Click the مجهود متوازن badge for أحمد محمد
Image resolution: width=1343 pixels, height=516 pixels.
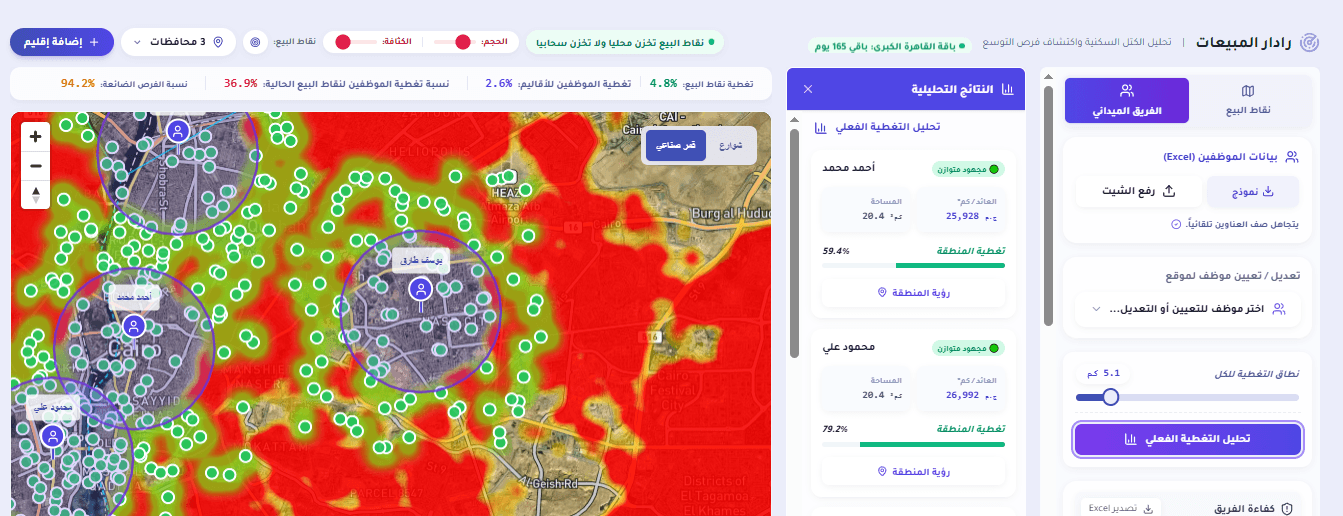(968, 169)
